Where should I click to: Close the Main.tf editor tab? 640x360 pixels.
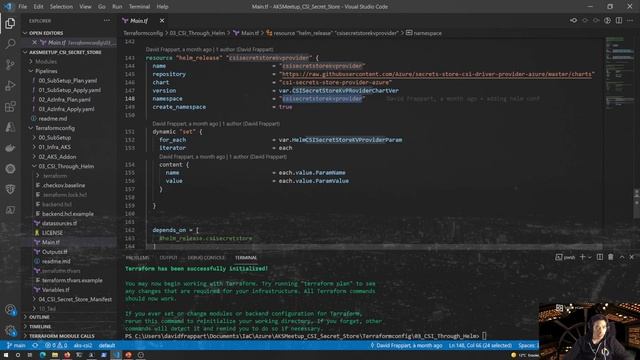[162, 20]
